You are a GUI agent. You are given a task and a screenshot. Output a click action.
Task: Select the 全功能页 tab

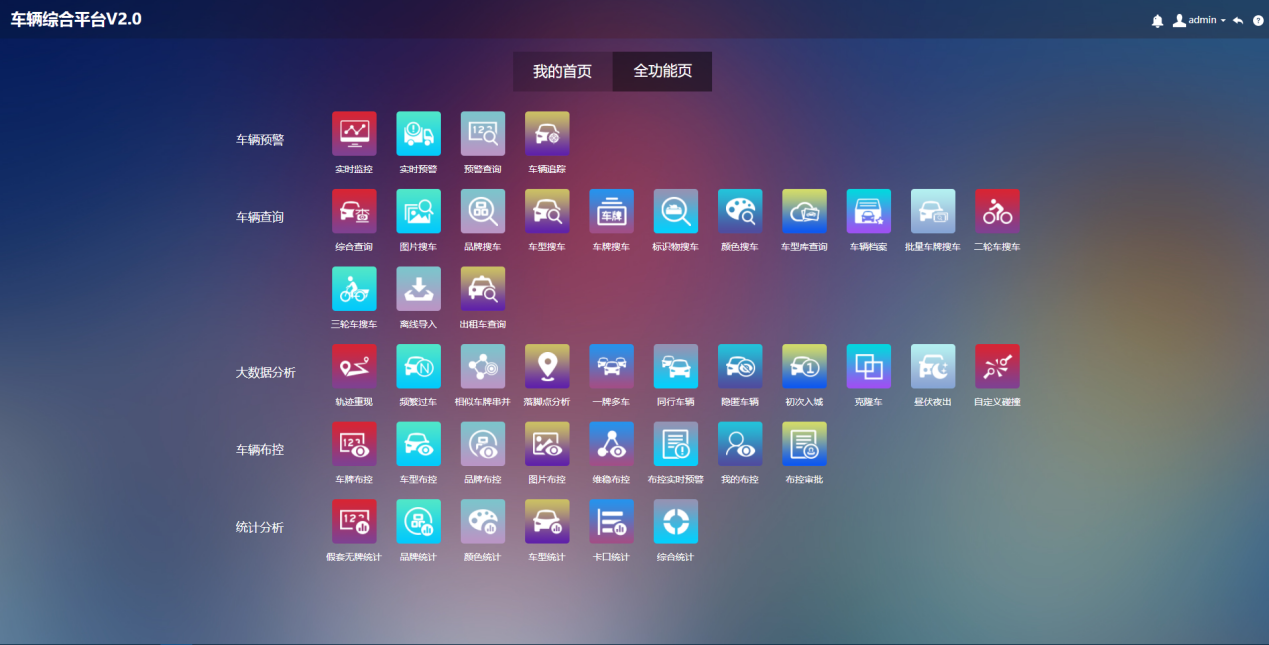coord(662,72)
